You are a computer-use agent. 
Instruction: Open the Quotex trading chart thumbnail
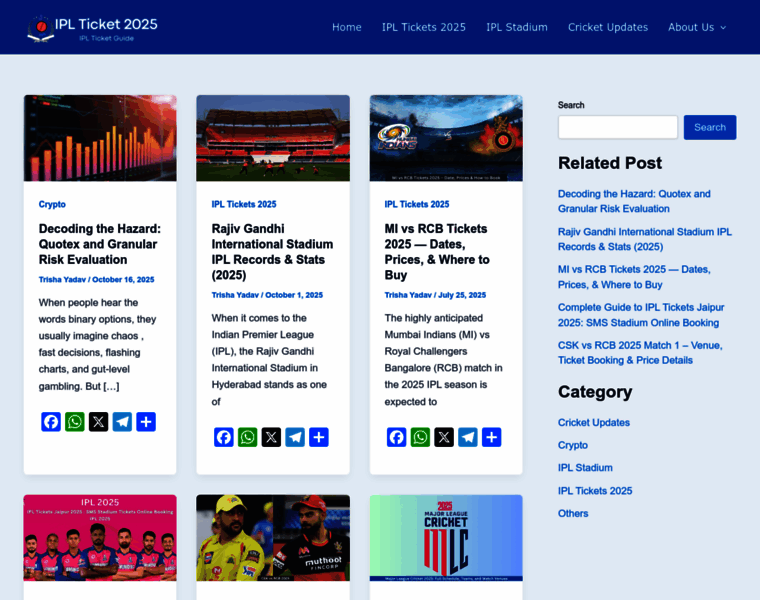(100, 138)
